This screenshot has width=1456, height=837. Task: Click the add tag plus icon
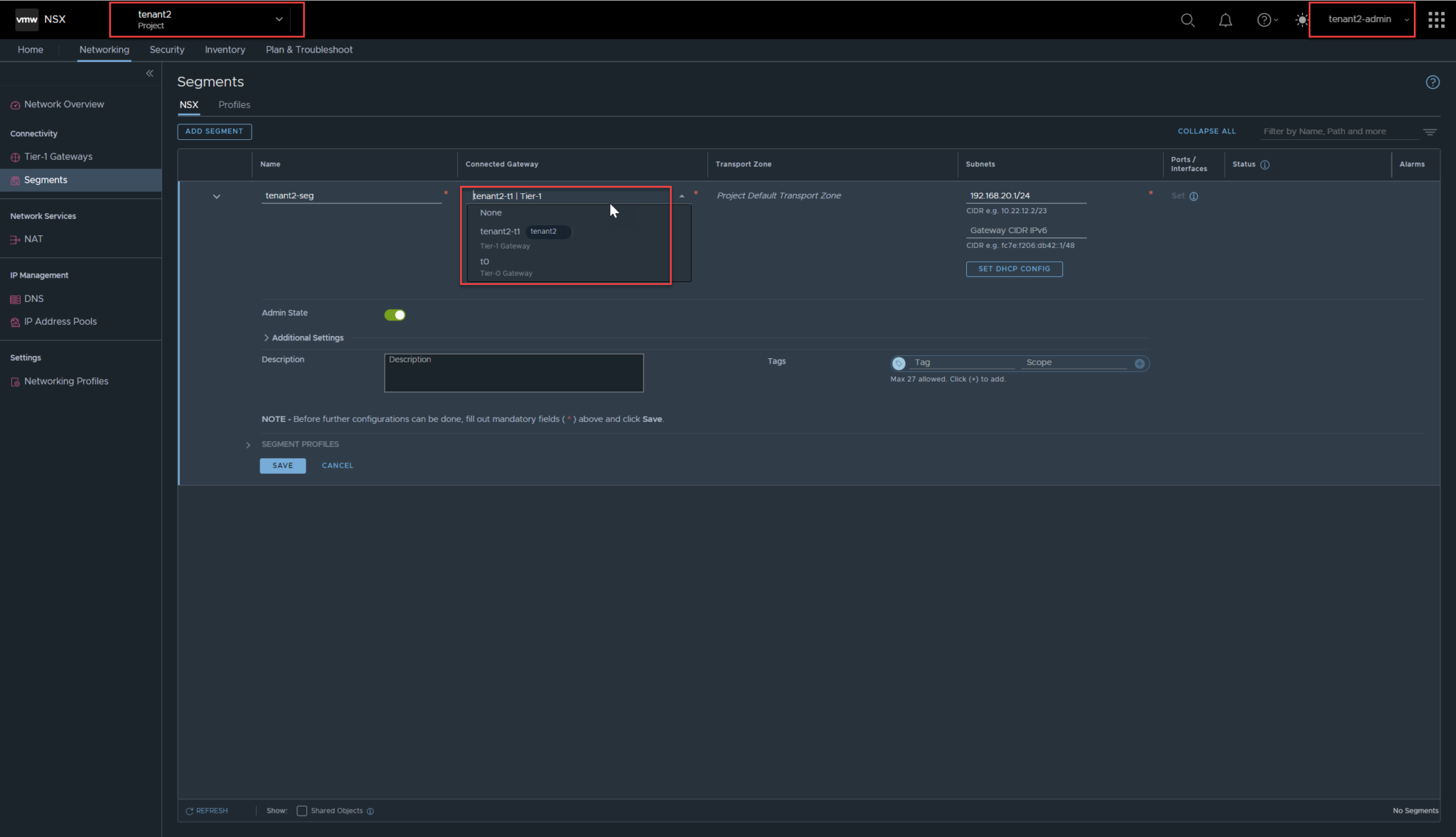click(x=1140, y=363)
